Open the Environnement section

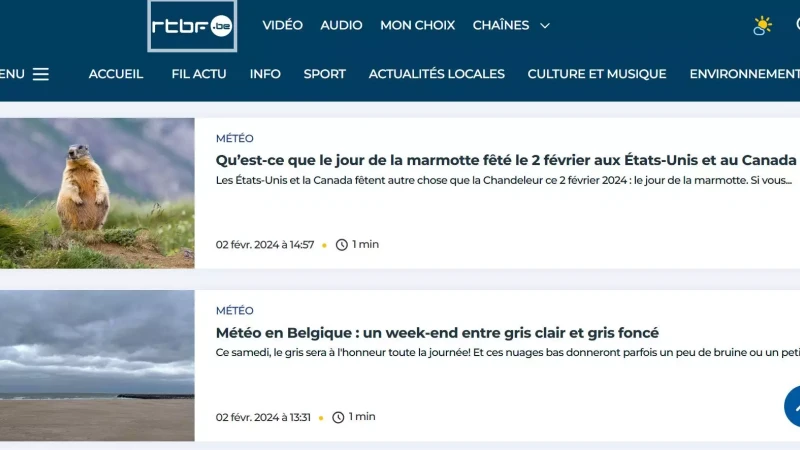(x=745, y=74)
